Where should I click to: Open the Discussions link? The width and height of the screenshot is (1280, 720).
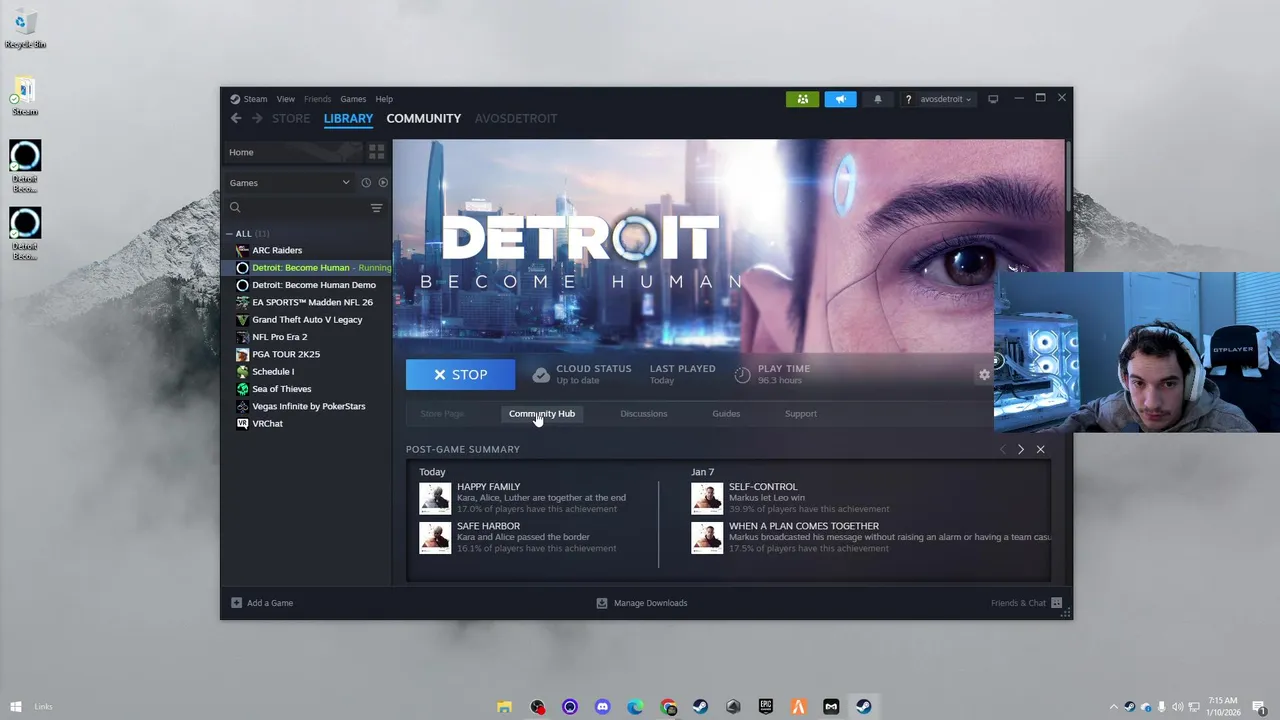click(x=644, y=413)
